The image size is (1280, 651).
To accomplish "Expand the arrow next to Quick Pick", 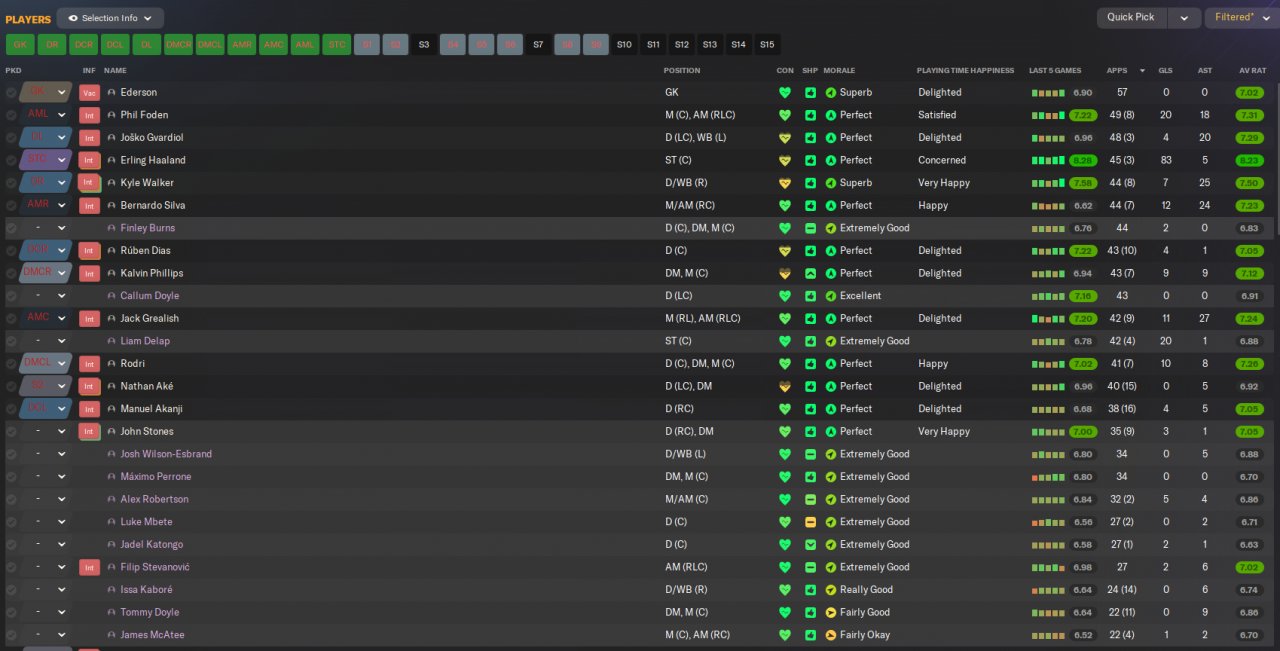I will click(x=1184, y=18).
